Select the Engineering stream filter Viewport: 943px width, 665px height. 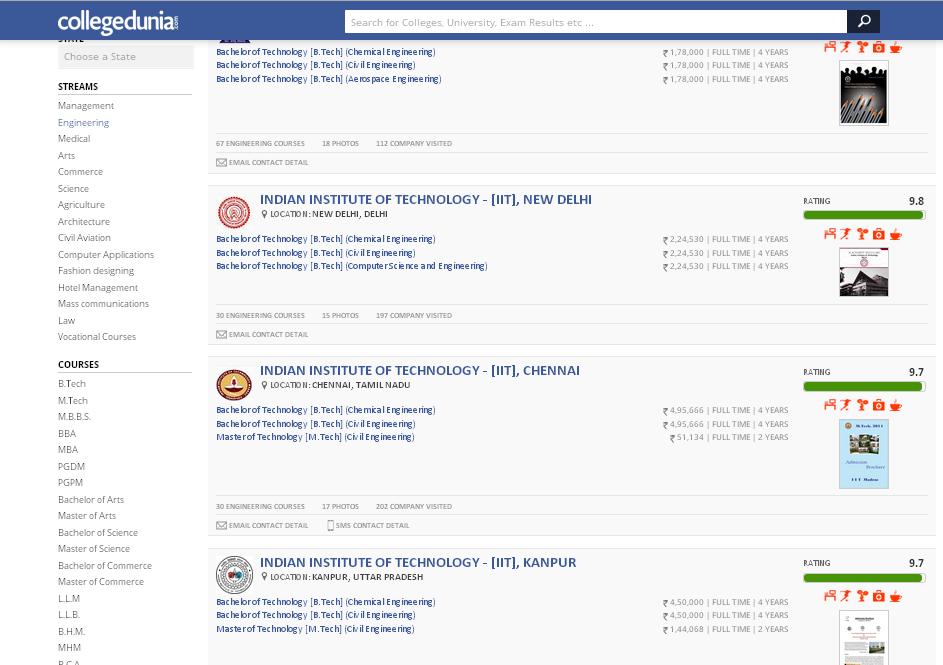(84, 123)
